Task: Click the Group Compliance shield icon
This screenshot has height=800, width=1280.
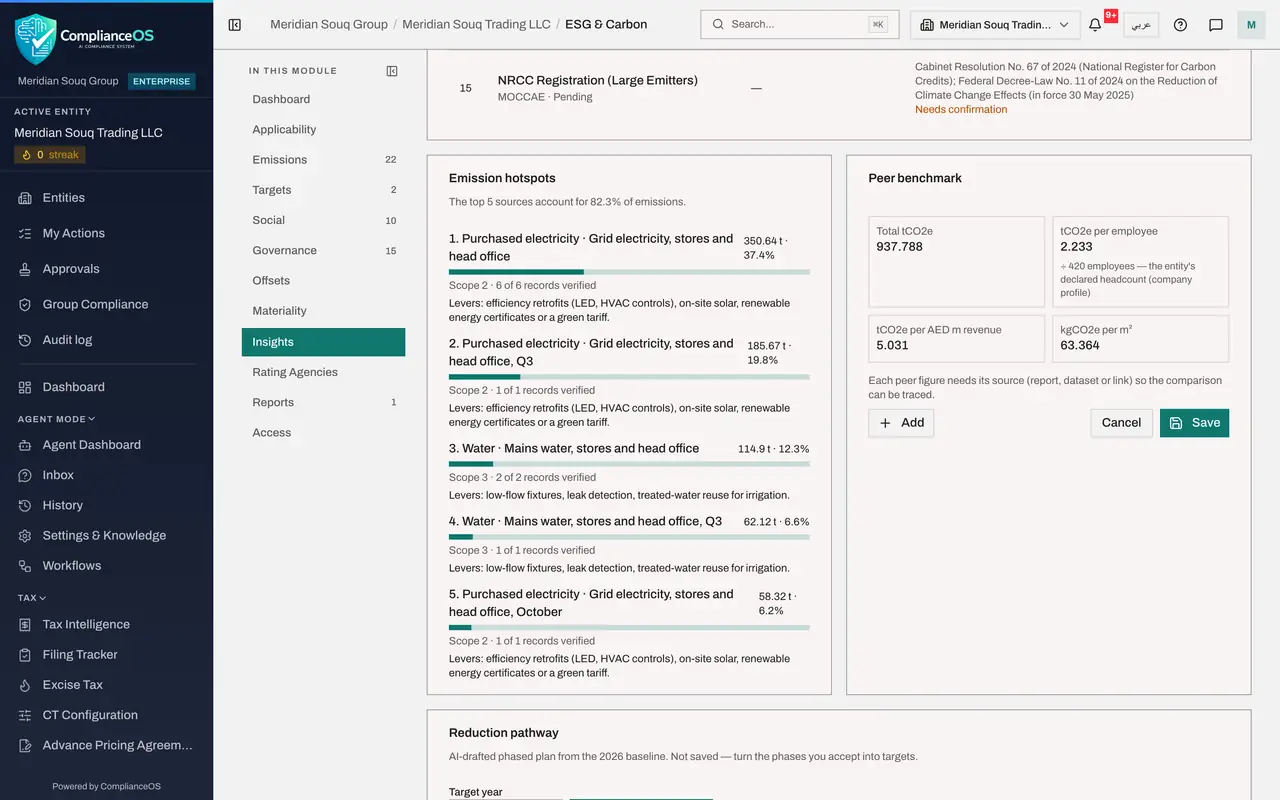Action: [x=25, y=304]
